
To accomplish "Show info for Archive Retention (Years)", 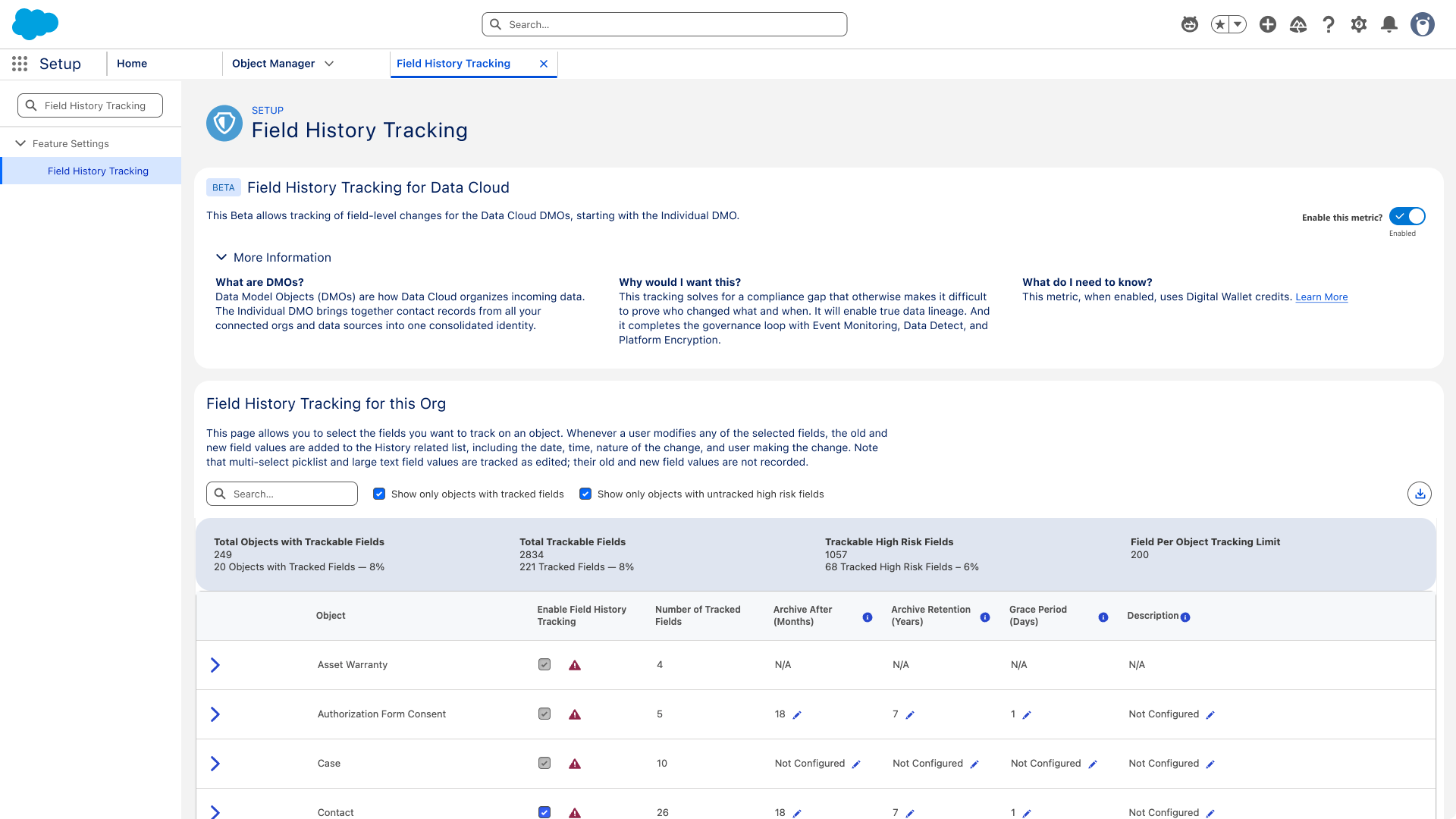I will pyautogui.click(x=985, y=617).
